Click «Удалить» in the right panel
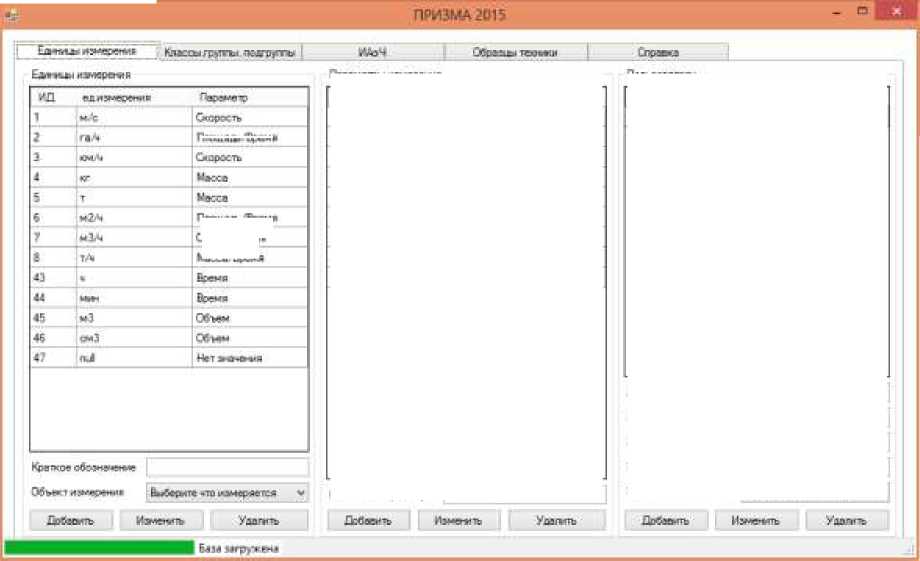The height and width of the screenshot is (561, 920). [847, 521]
